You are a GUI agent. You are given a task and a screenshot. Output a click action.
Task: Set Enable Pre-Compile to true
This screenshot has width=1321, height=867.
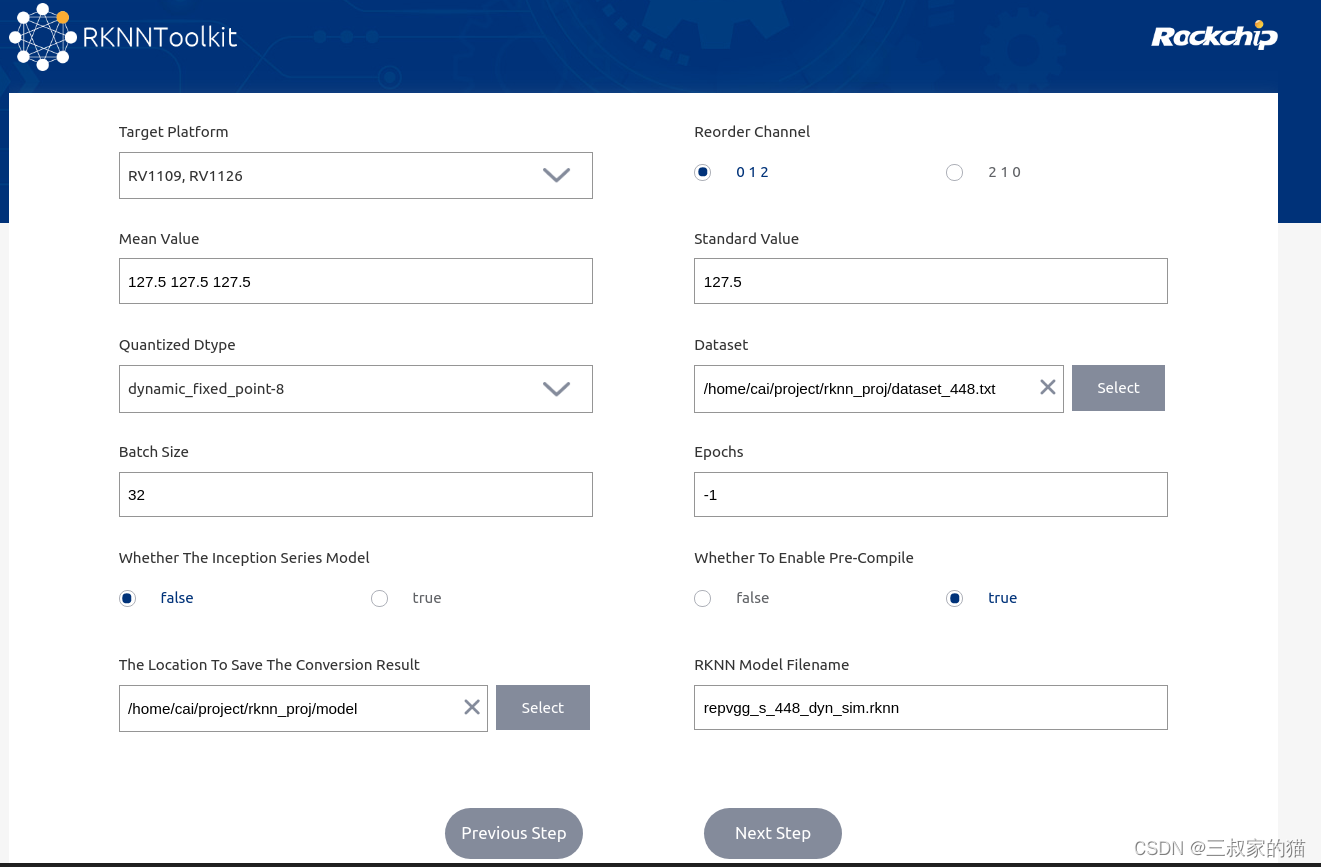[x=954, y=598]
